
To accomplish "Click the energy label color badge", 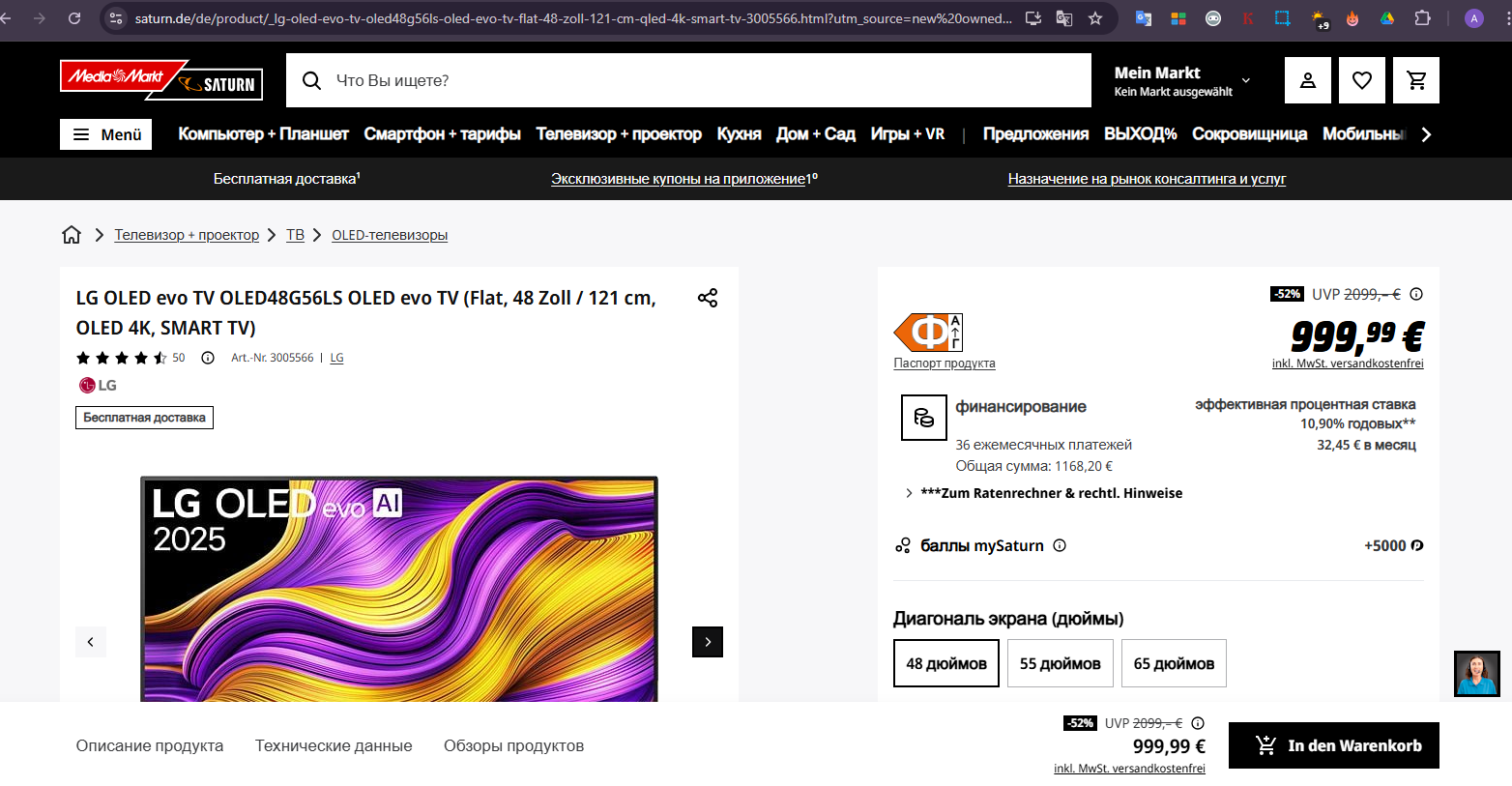I will click(927, 333).
